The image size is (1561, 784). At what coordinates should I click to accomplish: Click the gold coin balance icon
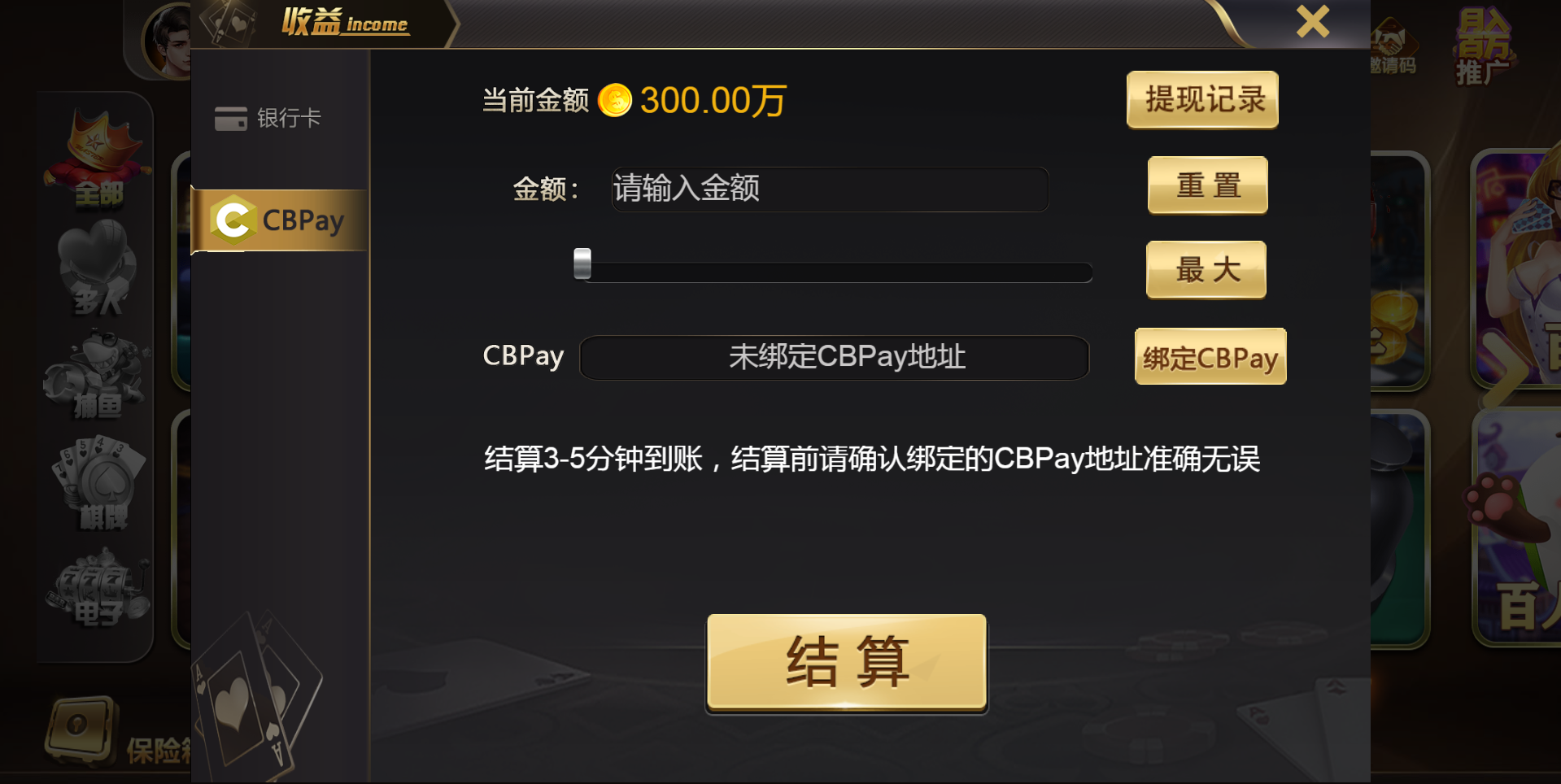tap(615, 101)
